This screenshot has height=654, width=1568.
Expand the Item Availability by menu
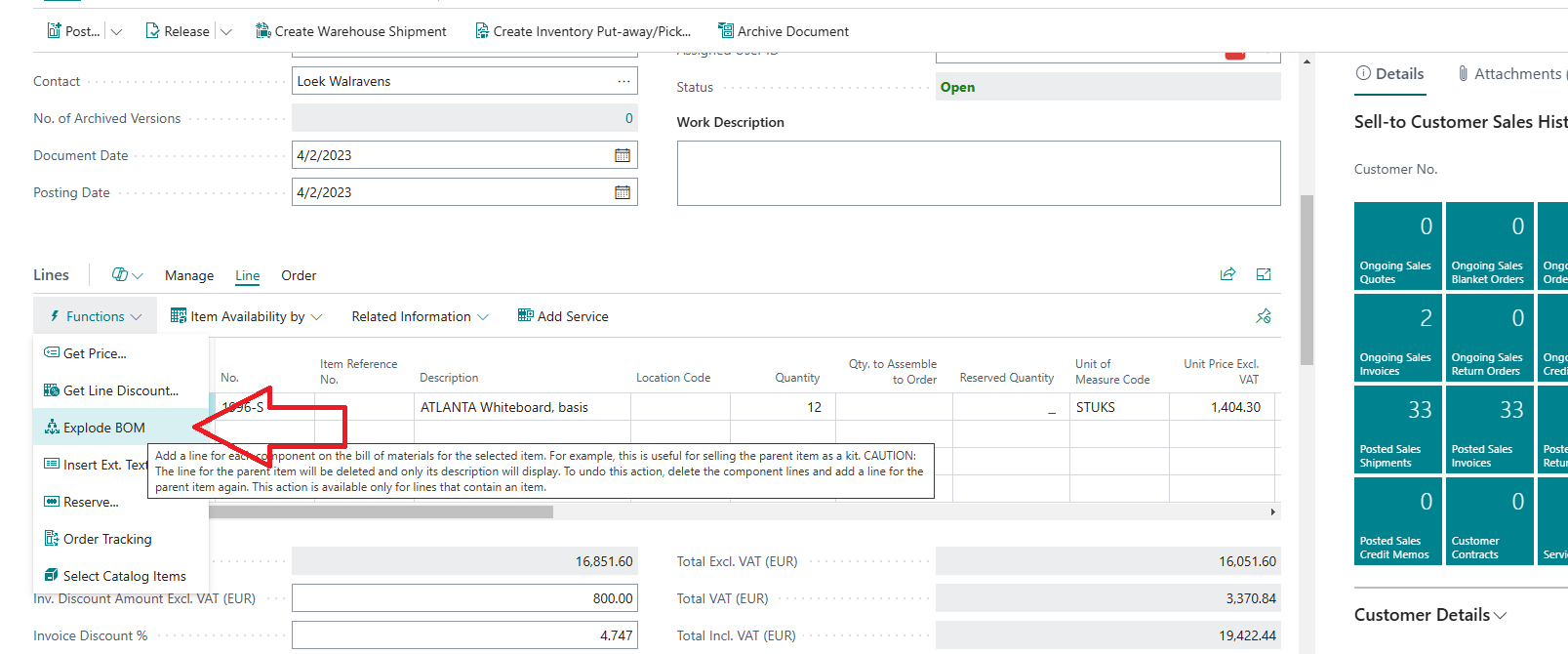click(246, 316)
